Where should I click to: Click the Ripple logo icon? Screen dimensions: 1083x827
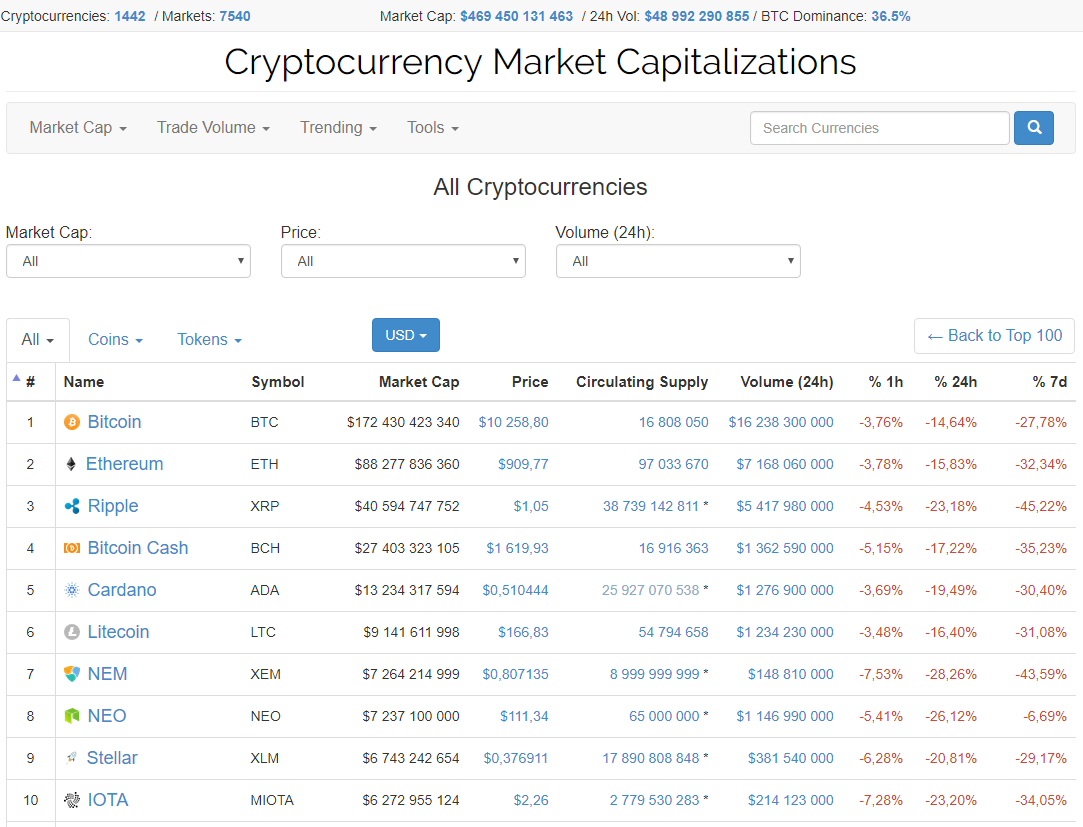pyautogui.click(x=71, y=506)
